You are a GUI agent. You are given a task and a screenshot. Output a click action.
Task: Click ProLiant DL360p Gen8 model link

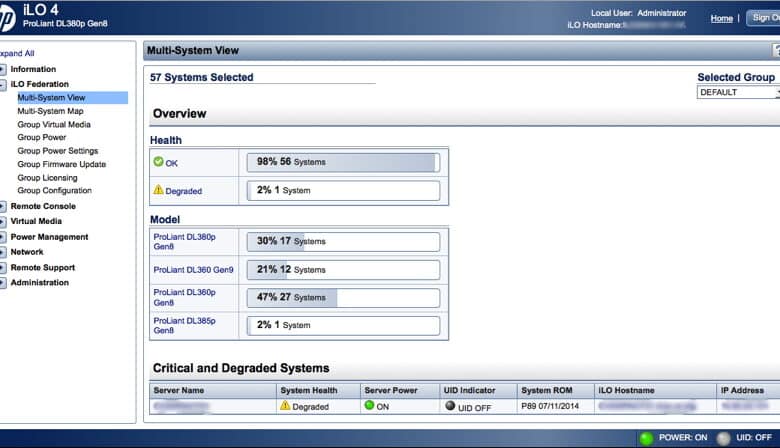(184, 297)
